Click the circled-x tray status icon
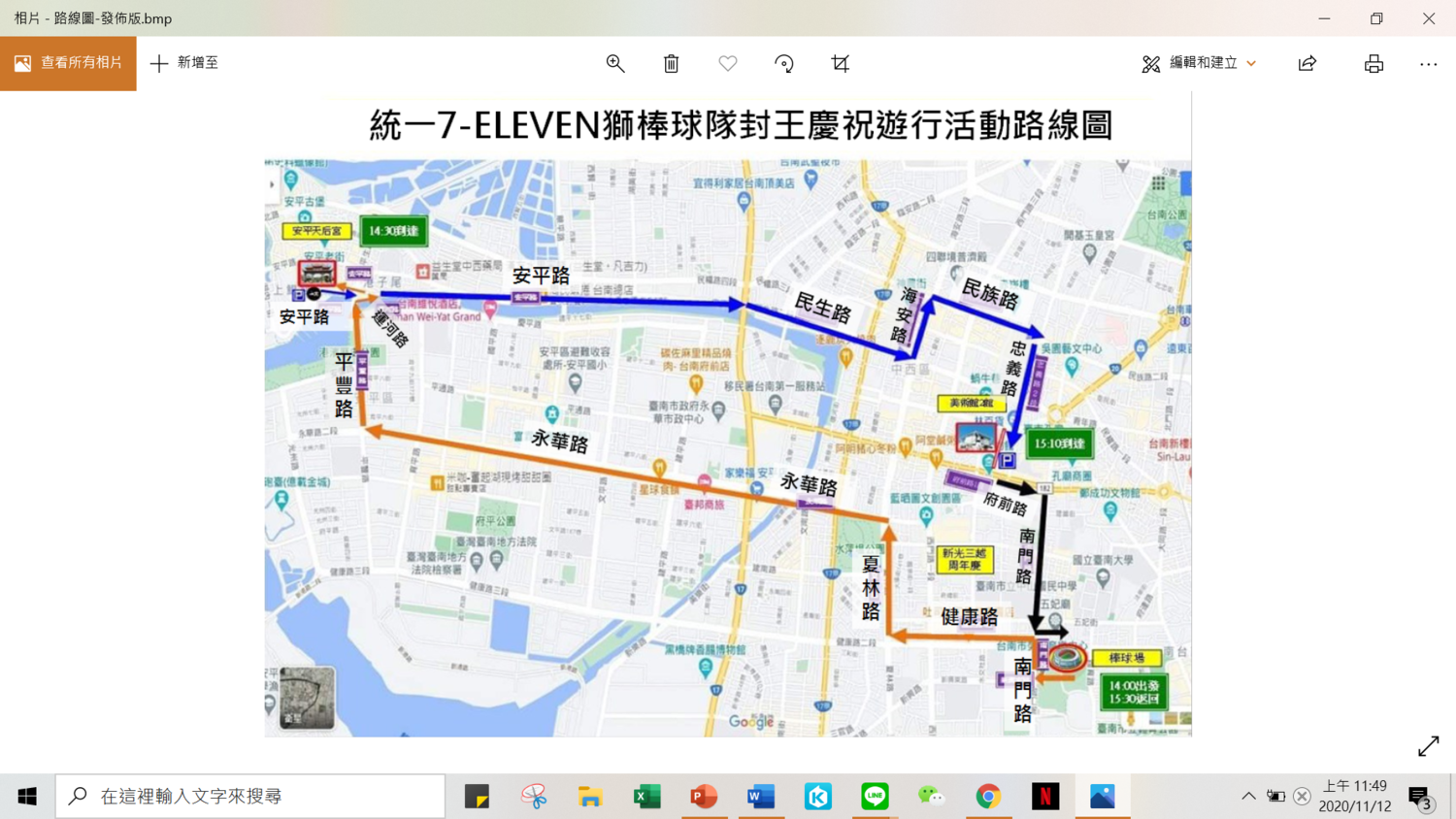1456x819 pixels. click(1302, 796)
